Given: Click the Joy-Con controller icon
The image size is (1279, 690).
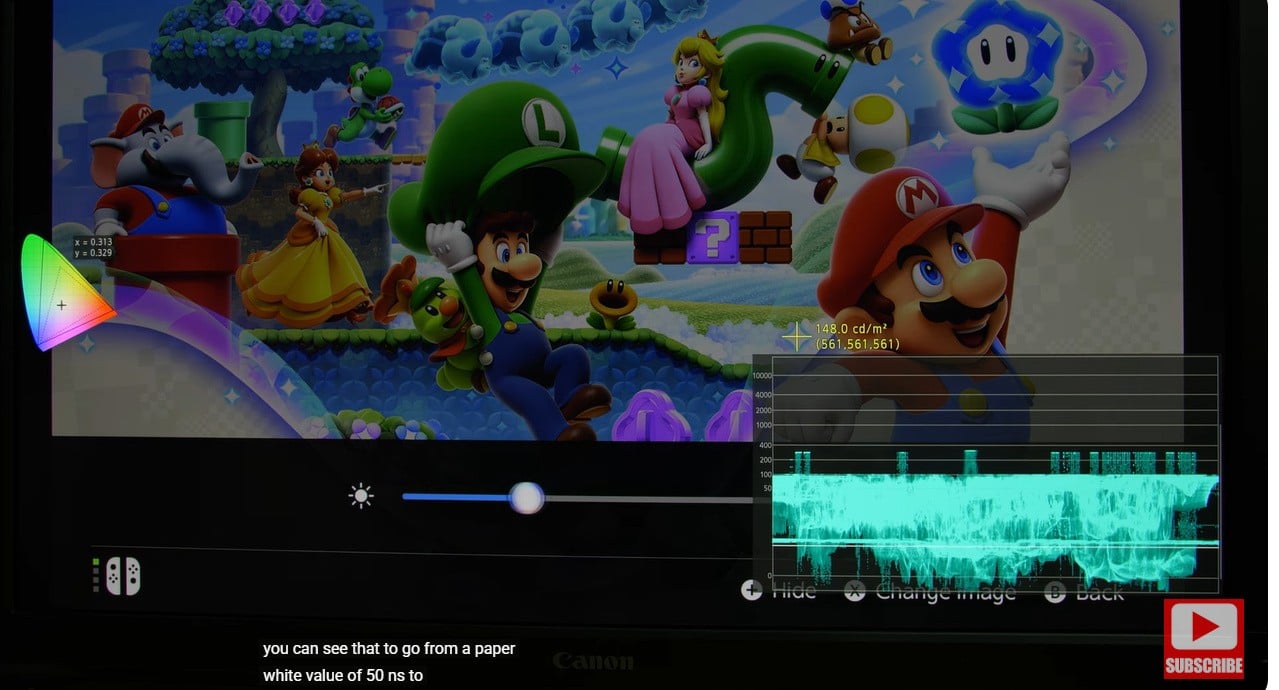Looking at the screenshot, I should coord(124,575).
